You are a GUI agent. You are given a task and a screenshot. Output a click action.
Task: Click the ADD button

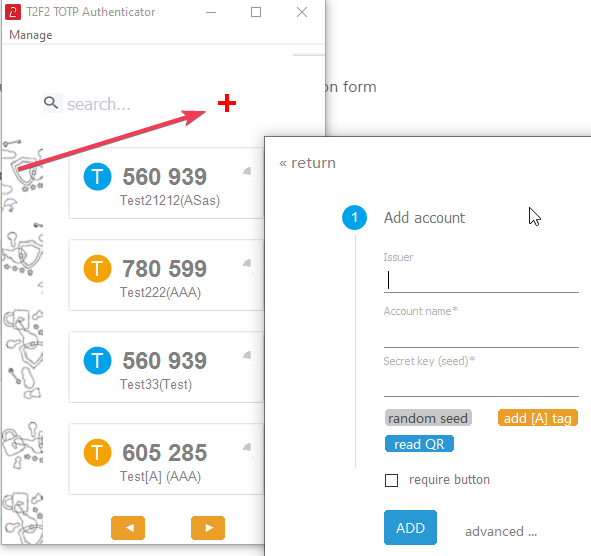point(410,527)
